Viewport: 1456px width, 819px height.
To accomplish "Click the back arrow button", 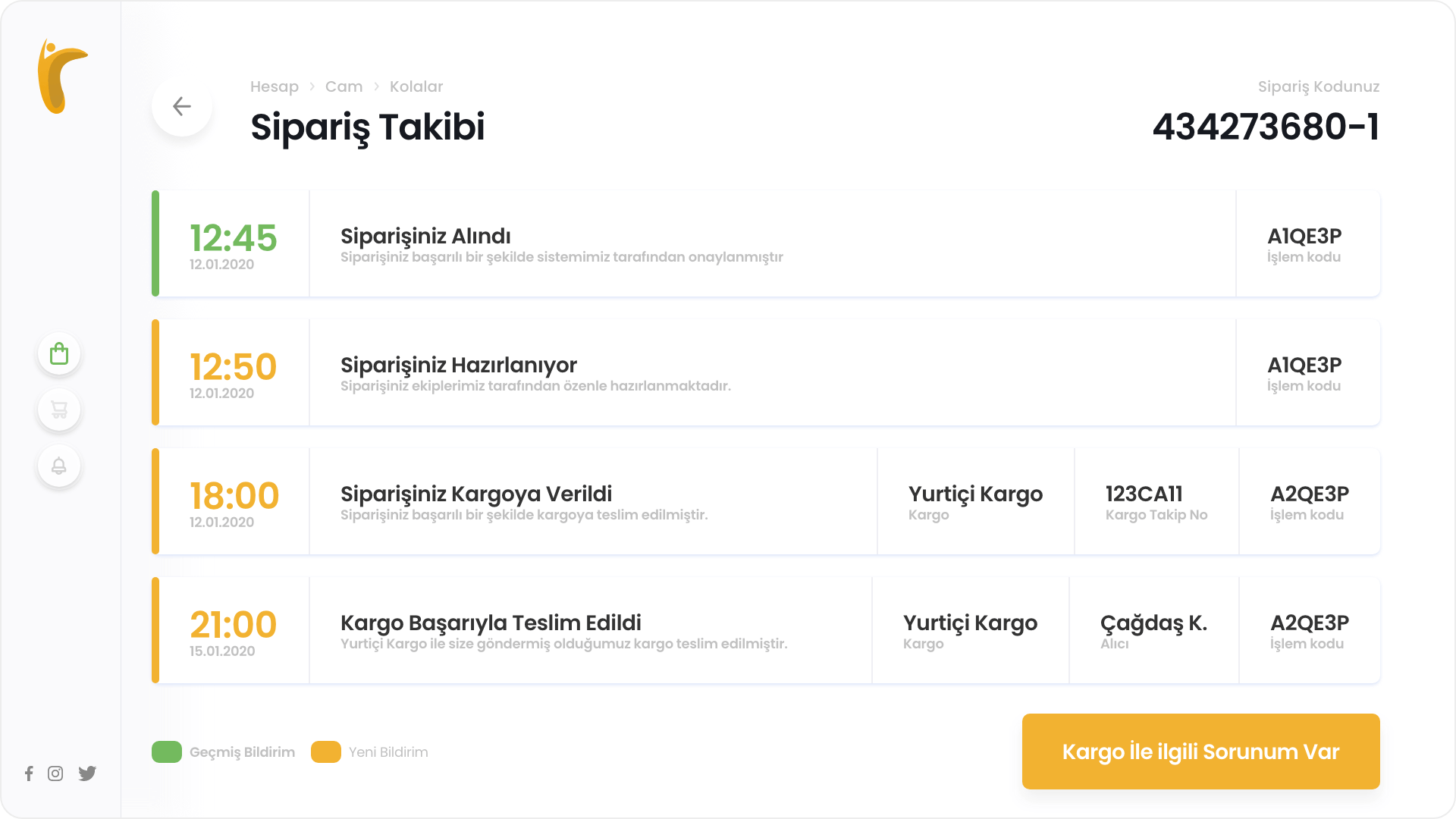I will pos(182,106).
